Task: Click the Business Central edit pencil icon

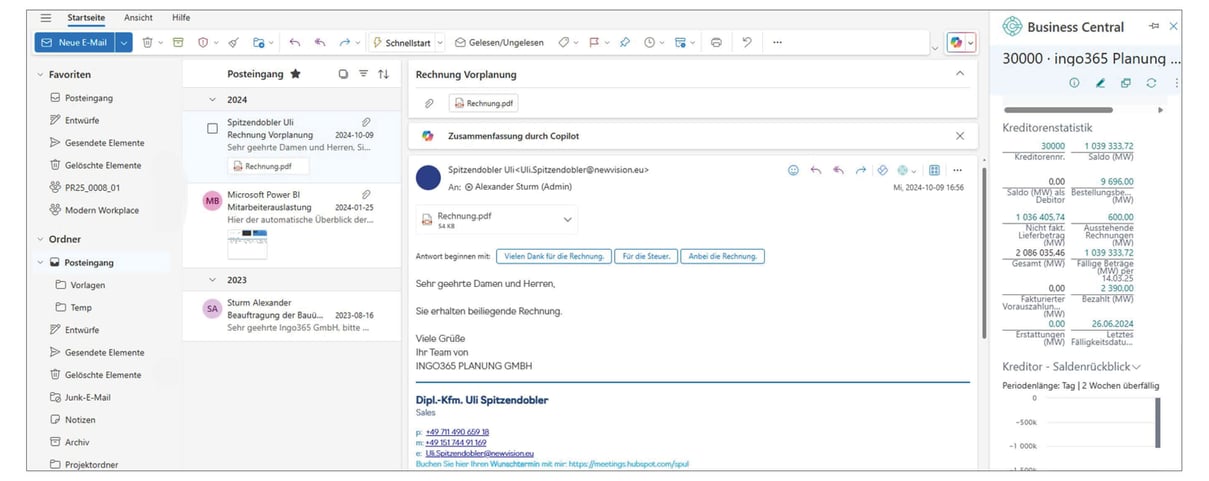Action: 1101,83
